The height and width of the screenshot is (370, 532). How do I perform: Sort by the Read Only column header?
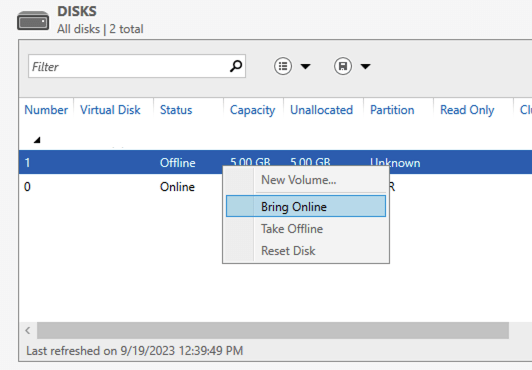(467, 110)
